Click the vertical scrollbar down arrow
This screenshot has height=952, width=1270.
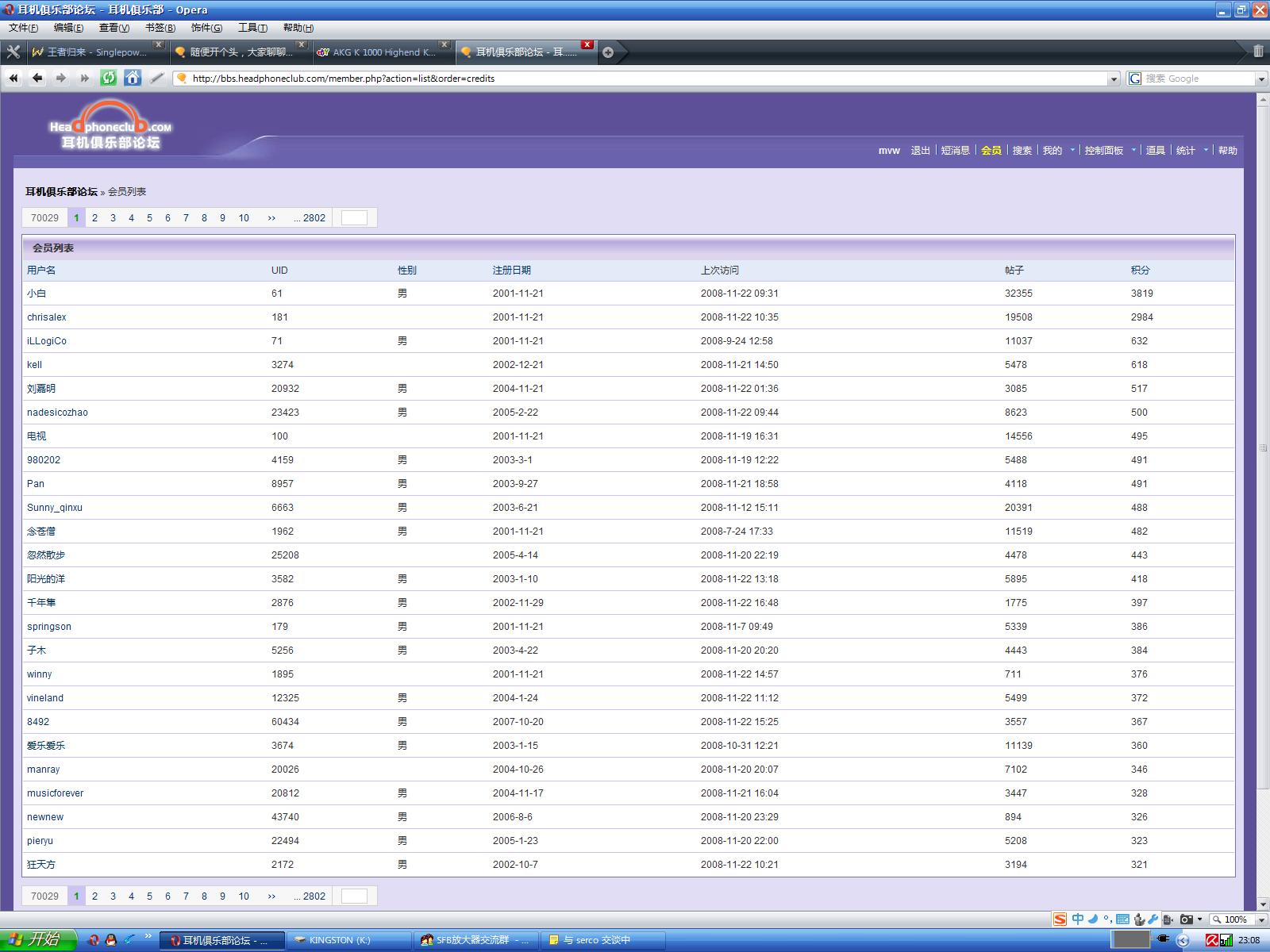1263,904
